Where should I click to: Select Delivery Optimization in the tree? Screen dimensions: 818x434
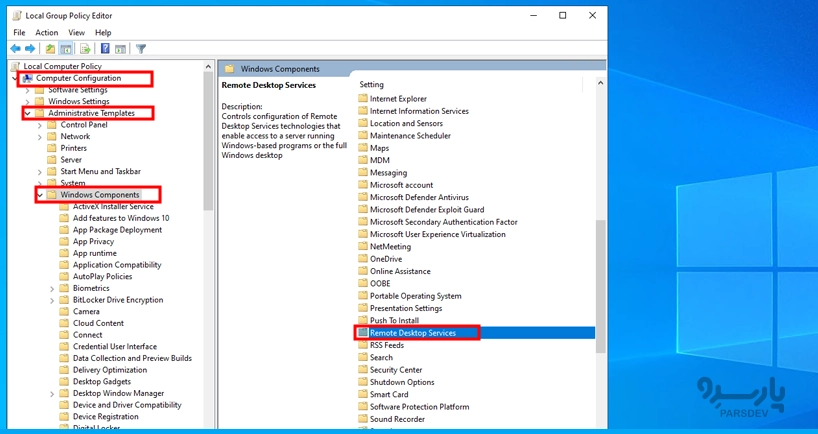(x=109, y=370)
